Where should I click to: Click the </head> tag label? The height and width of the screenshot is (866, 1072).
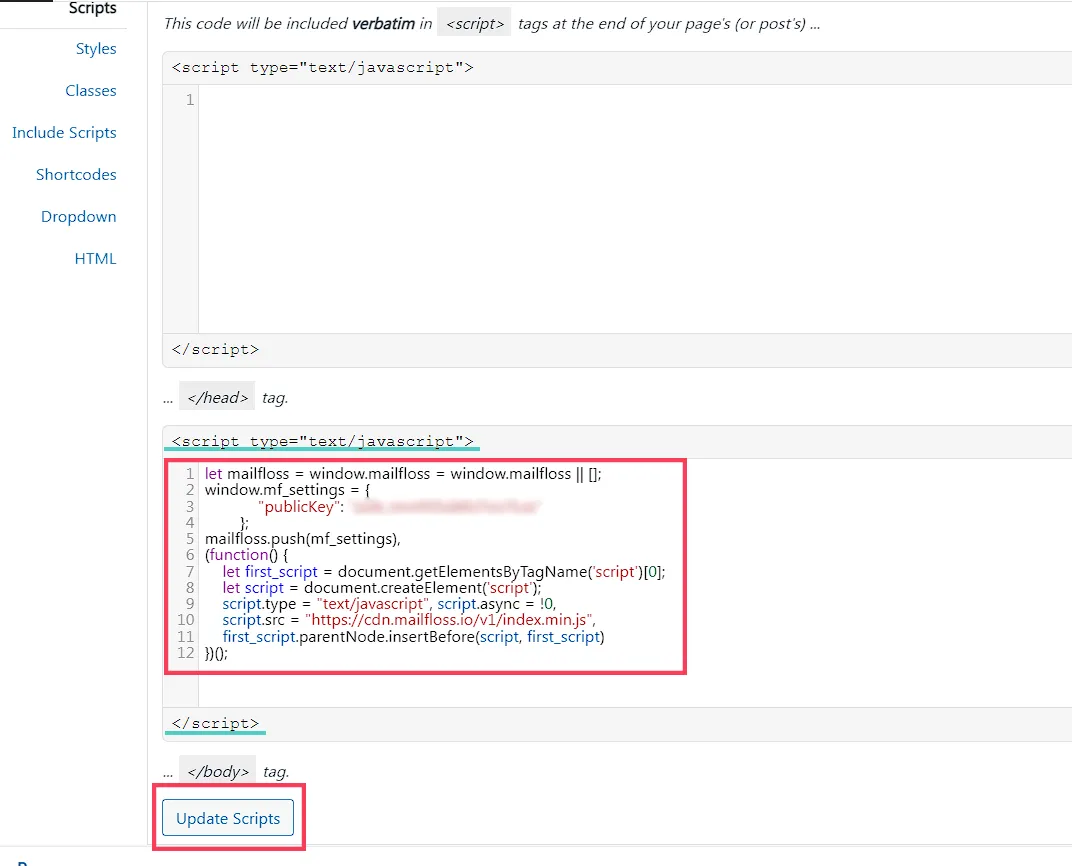tap(217, 397)
